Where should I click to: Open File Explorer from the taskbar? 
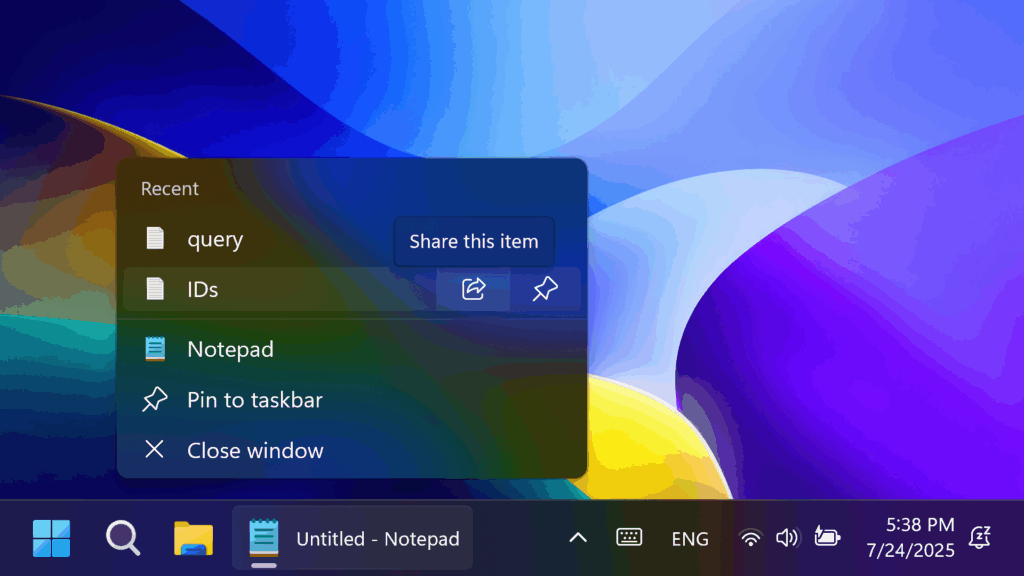(193, 538)
